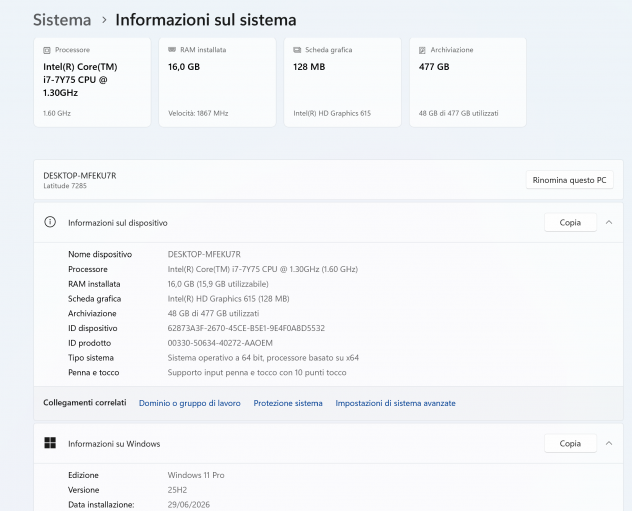This screenshot has height=511, width=632.
Task: Open Dominio o gruppo di lavoro link
Action: point(189,403)
